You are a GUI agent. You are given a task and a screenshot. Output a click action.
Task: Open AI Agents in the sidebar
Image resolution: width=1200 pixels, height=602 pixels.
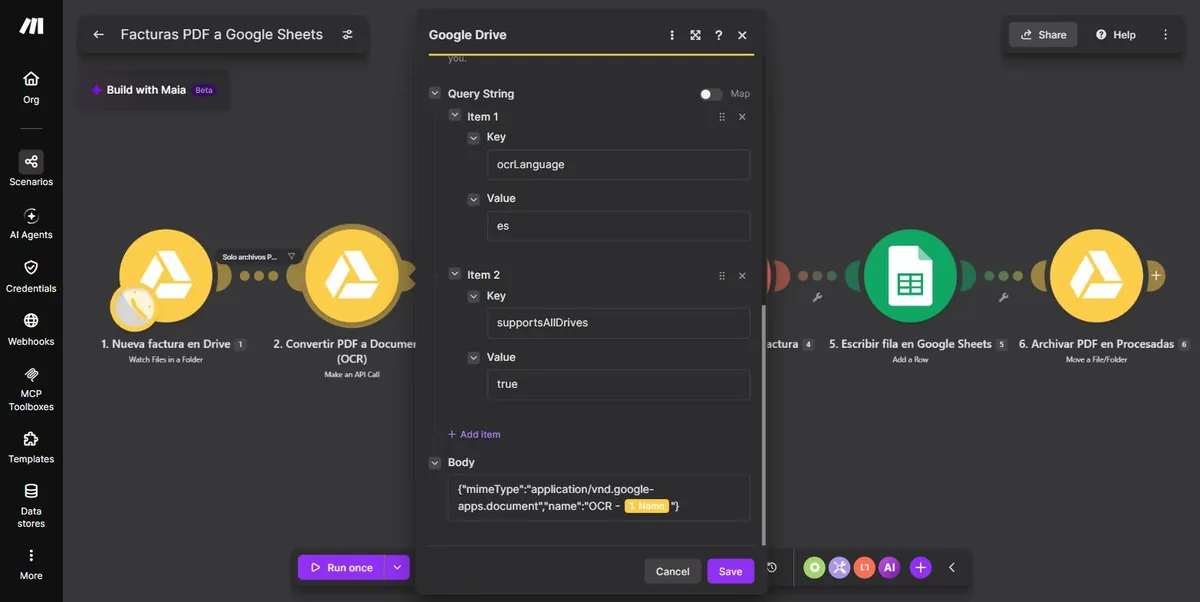pos(31,223)
